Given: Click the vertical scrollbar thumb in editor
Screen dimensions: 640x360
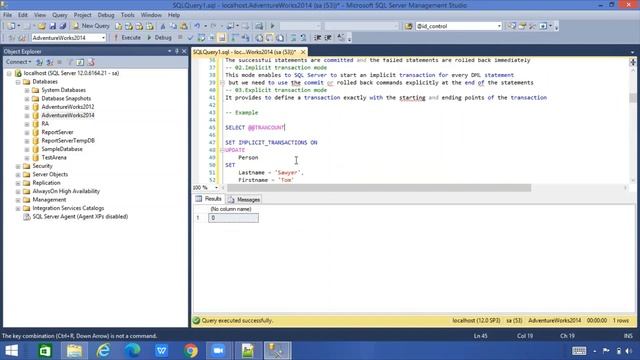Looking at the screenshot, I should (x=633, y=98).
